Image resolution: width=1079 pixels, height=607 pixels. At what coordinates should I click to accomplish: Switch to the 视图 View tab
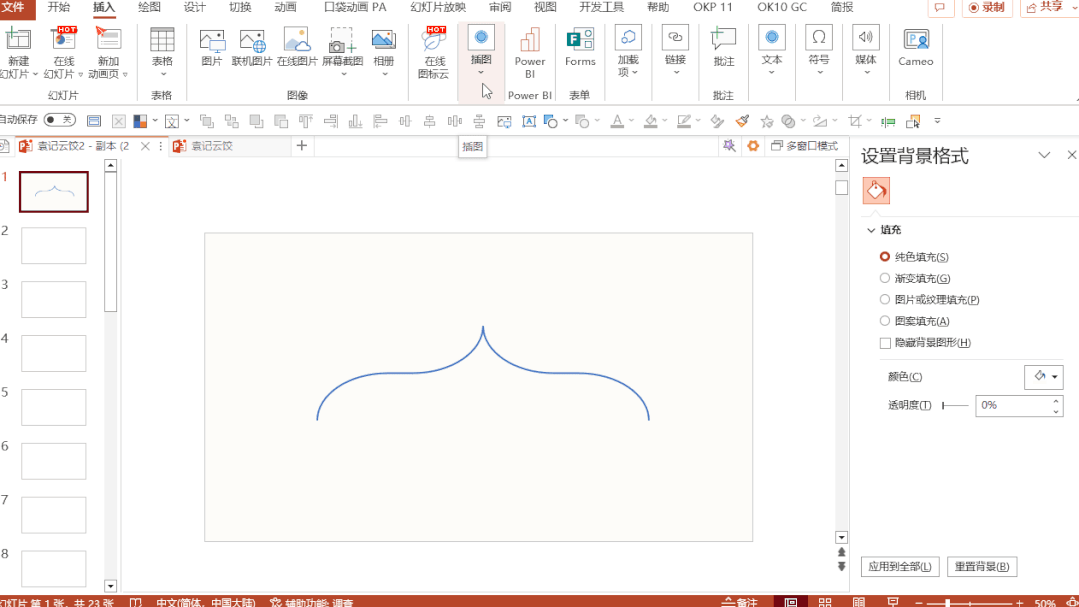click(545, 8)
